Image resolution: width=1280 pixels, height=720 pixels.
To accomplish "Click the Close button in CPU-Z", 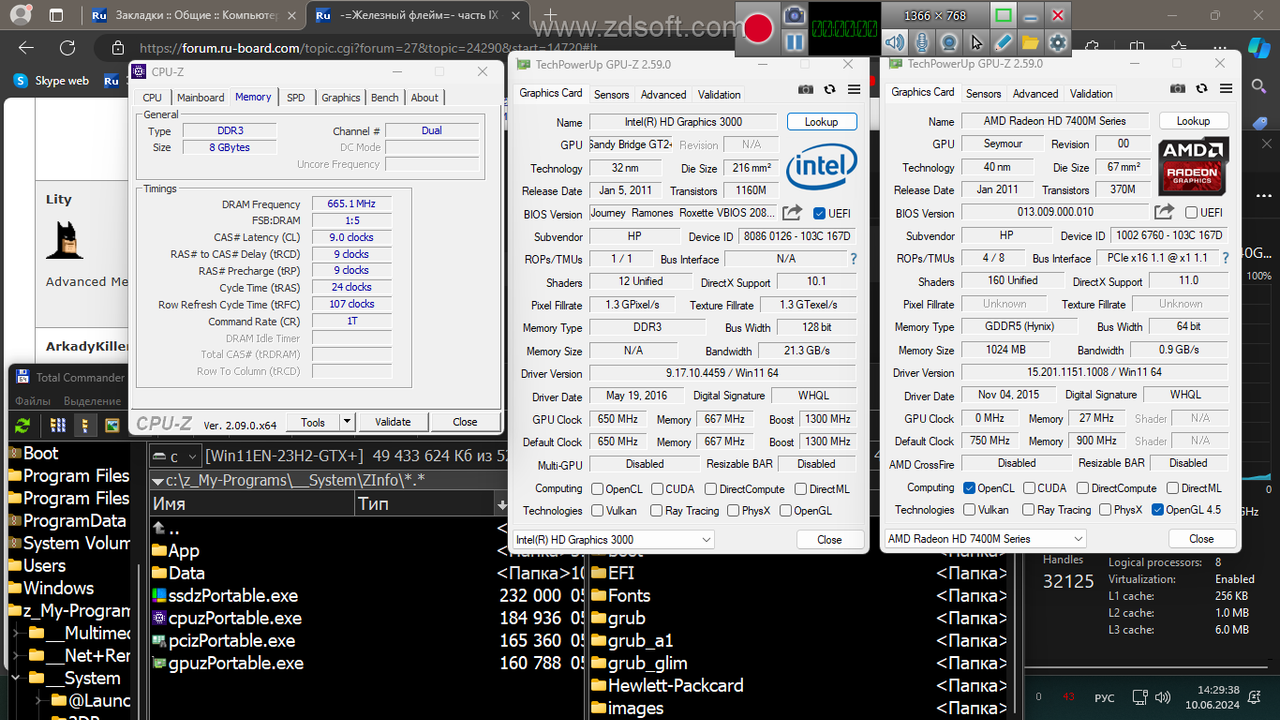I will click(465, 422).
